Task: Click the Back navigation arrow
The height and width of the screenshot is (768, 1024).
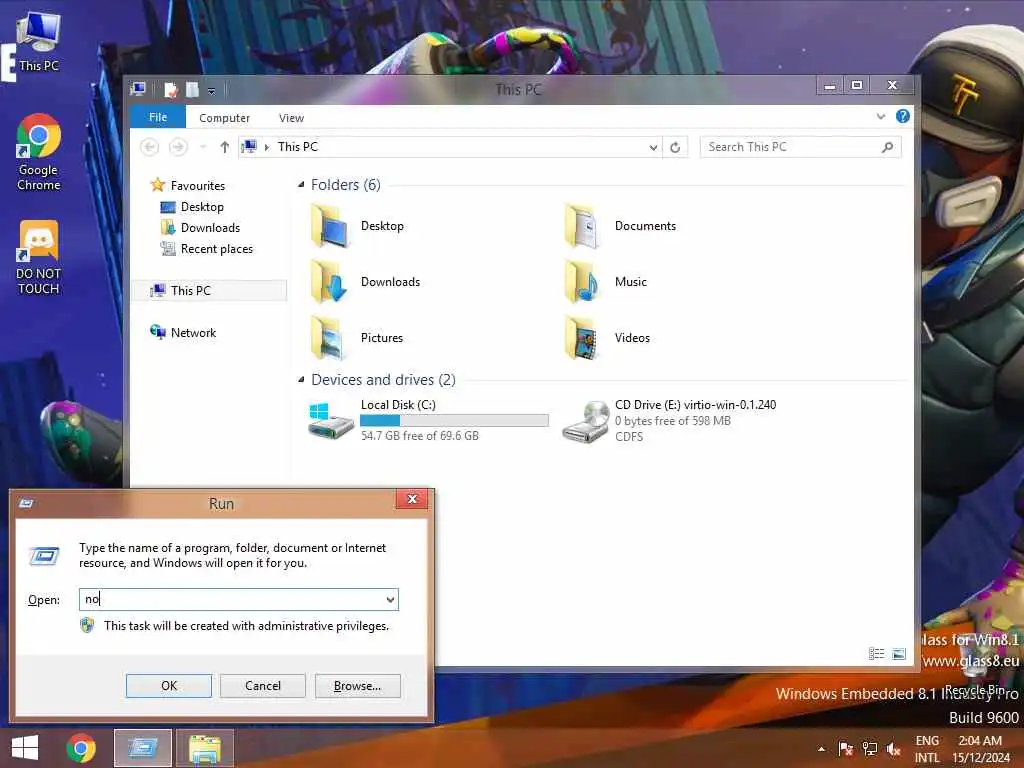Action: click(x=150, y=147)
